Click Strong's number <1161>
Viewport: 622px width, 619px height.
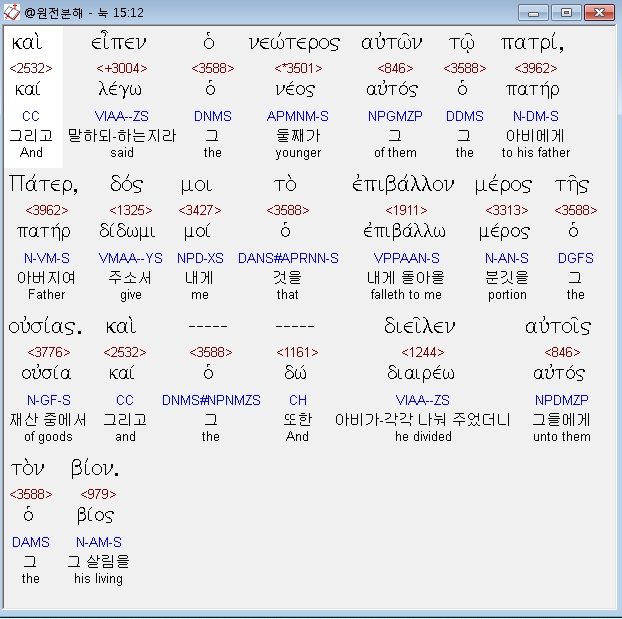(x=297, y=352)
